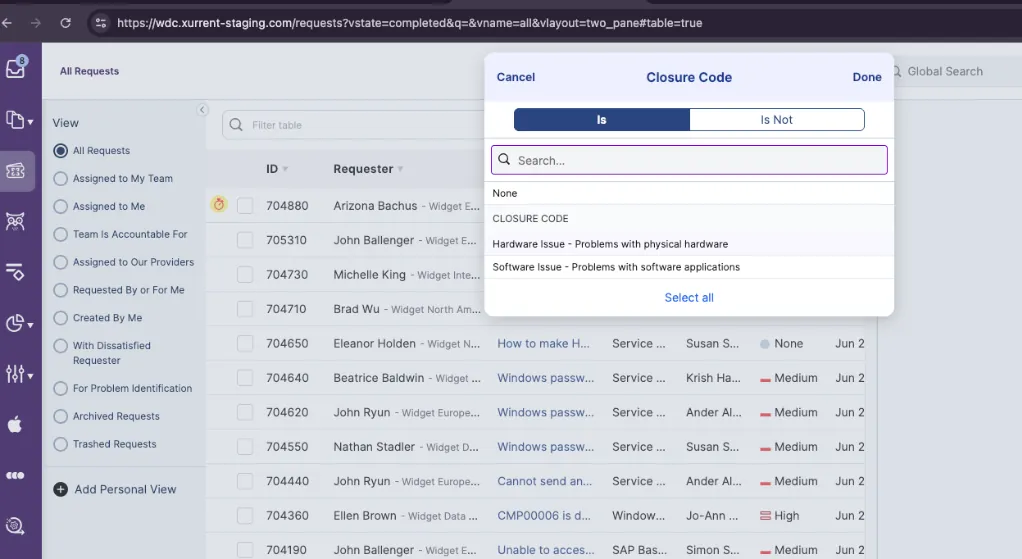Open the analytics pie chart icon
This screenshot has width=1022, height=559.
tap(15, 323)
